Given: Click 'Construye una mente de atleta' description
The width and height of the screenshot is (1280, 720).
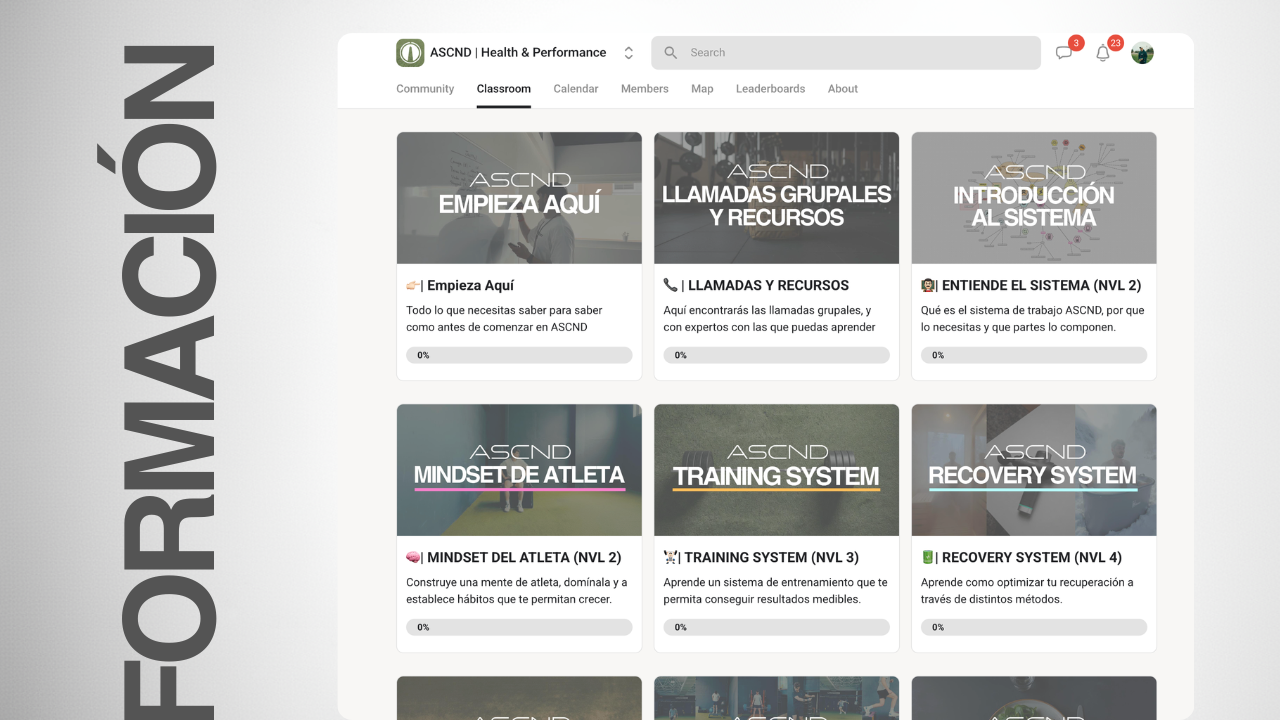Looking at the screenshot, I should [517, 590].
